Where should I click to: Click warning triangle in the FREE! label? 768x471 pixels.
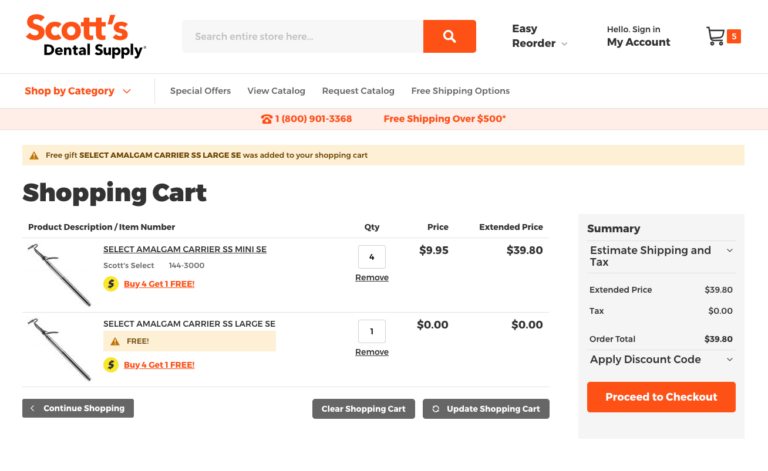[115, 341]
